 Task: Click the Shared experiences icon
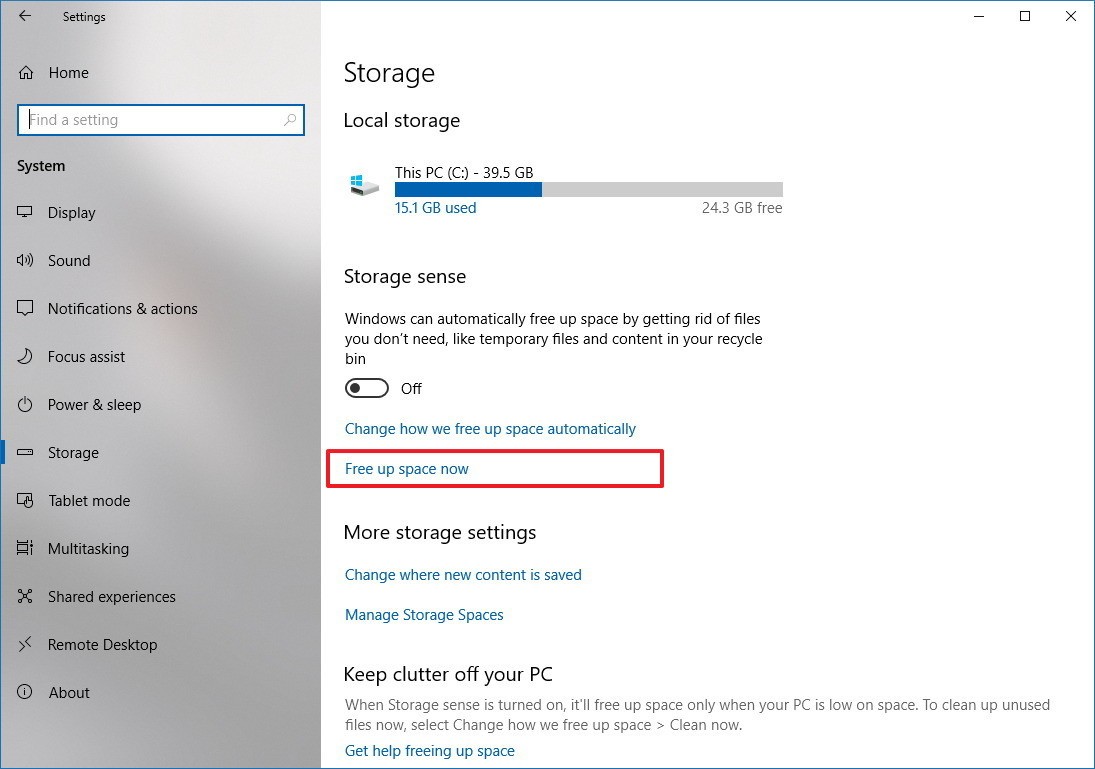coord(26,597)
